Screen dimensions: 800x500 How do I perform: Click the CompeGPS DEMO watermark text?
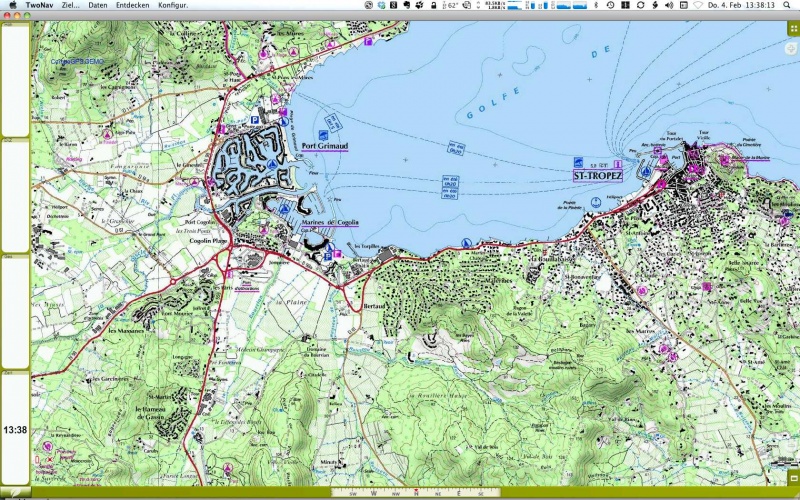[77, 62]
